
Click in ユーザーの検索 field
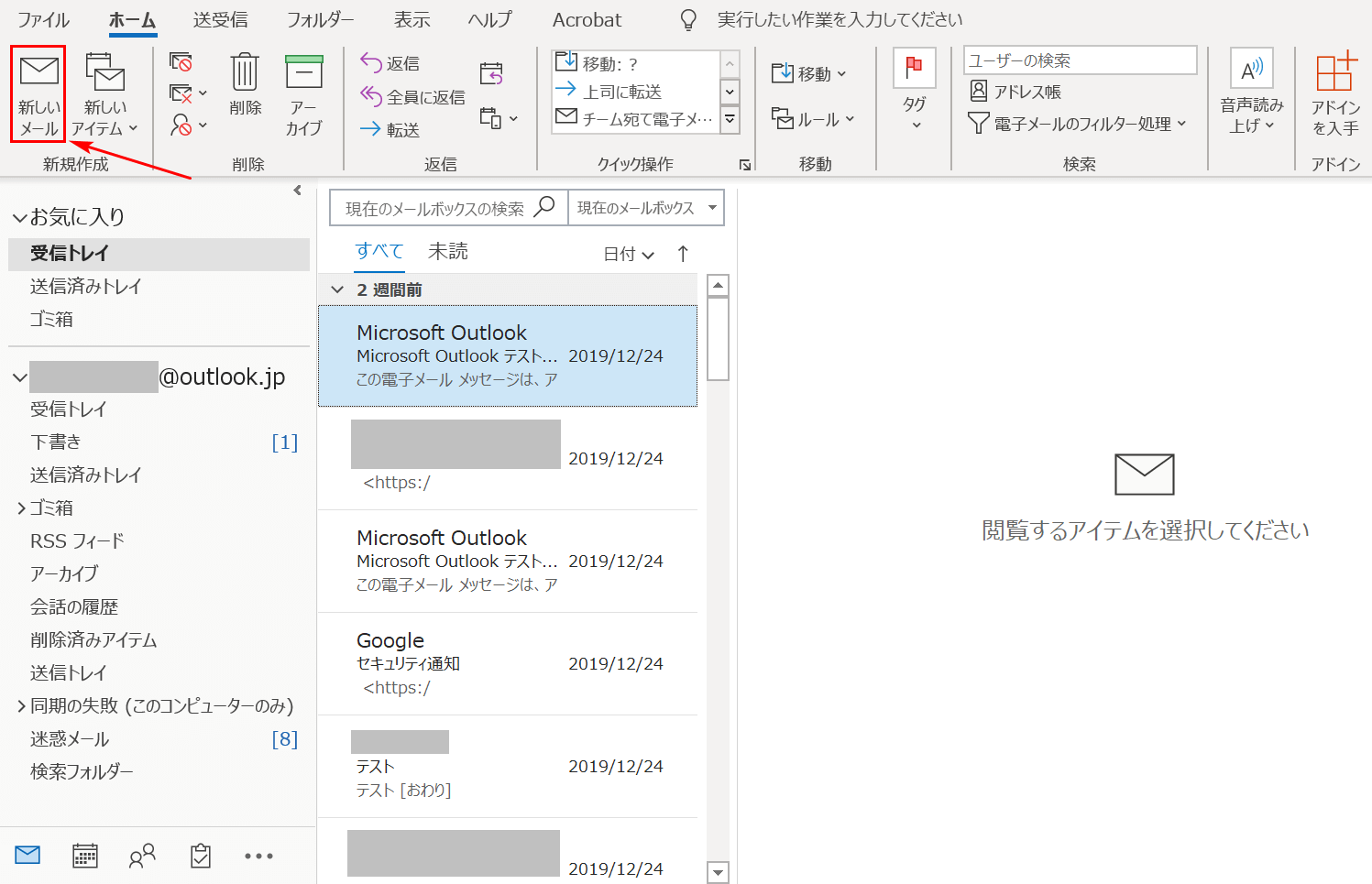[1080, 60]
